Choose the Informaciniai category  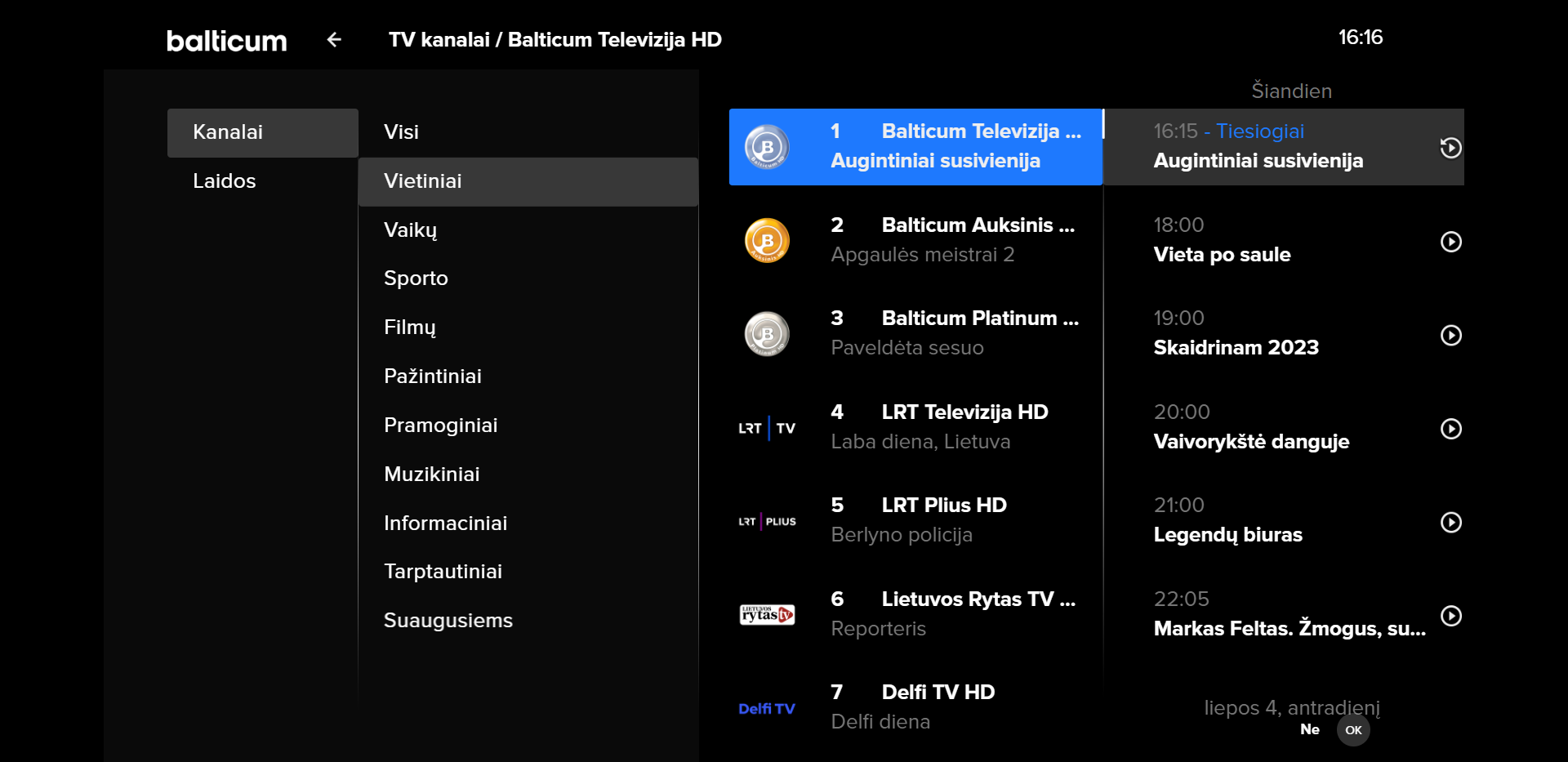[528, 524]
